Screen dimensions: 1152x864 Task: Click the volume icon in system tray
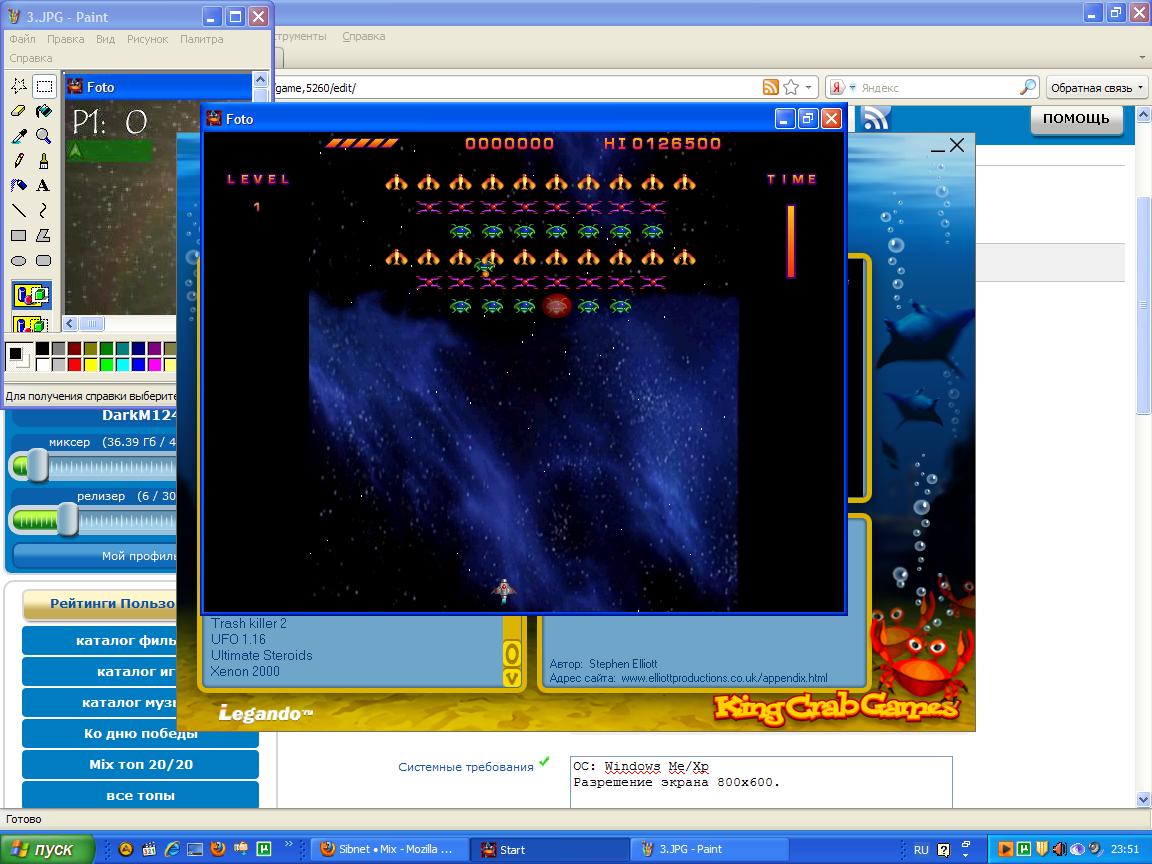pyautogui.click(x=1059, y=849)
